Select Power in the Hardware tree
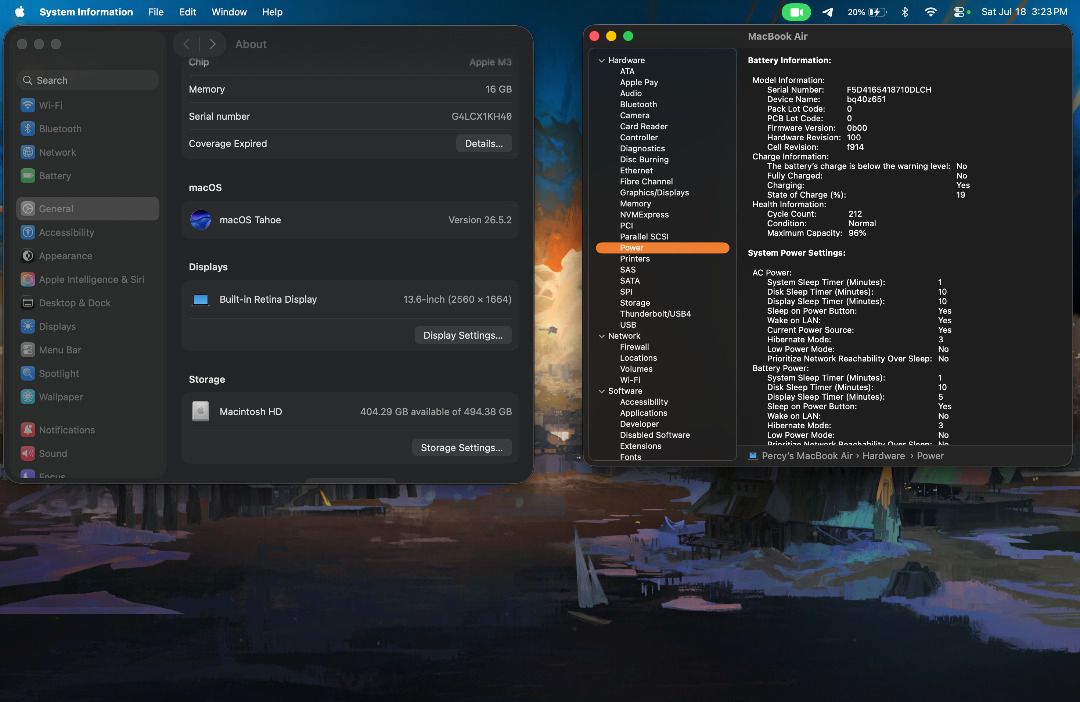1080x702 pixels. point(662,248)
